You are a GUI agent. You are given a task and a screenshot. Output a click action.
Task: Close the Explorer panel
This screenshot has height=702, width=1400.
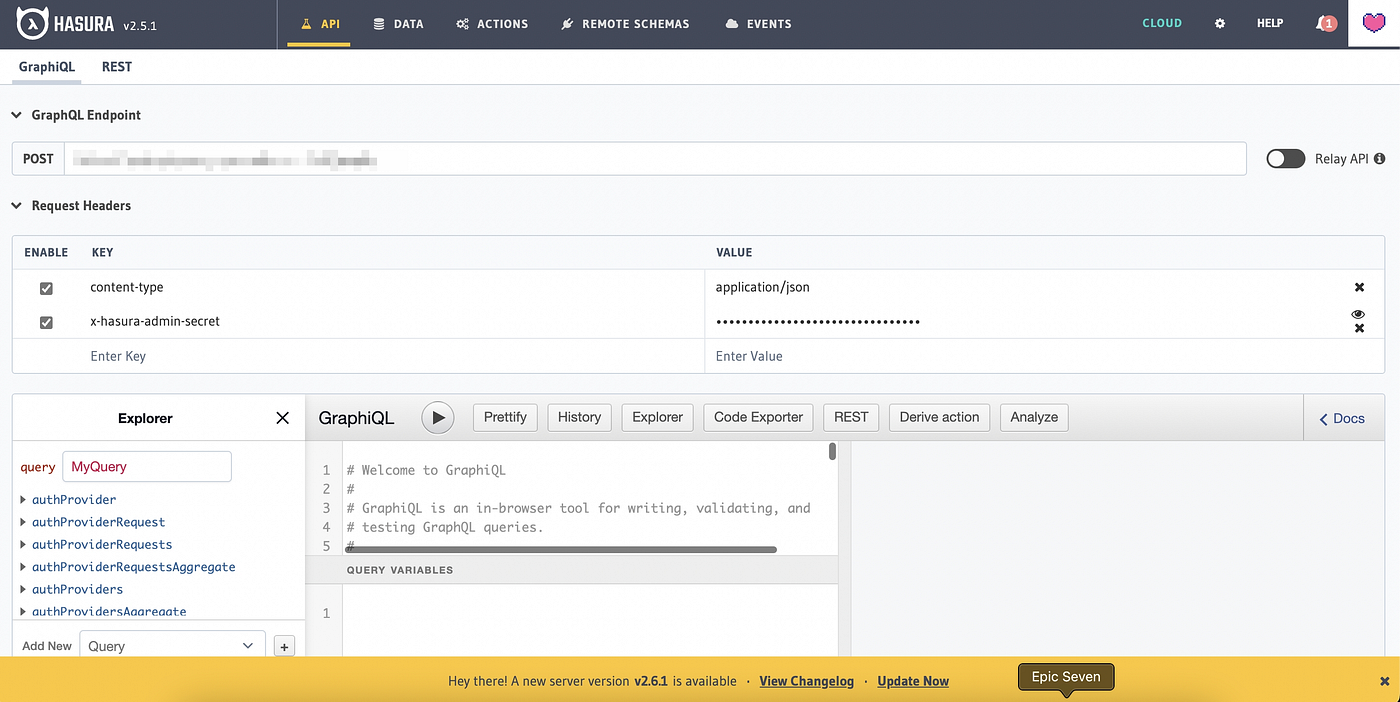click(x=282, y=418)
